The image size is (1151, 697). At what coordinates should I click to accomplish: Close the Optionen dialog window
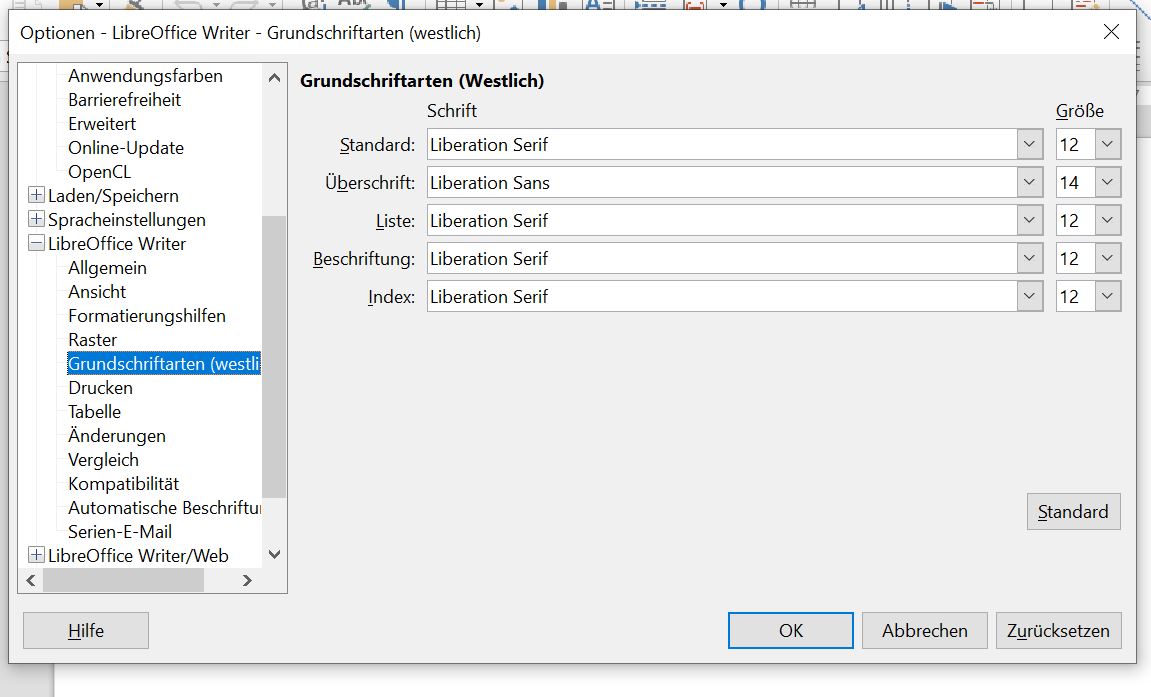(x=1111, y=32)
